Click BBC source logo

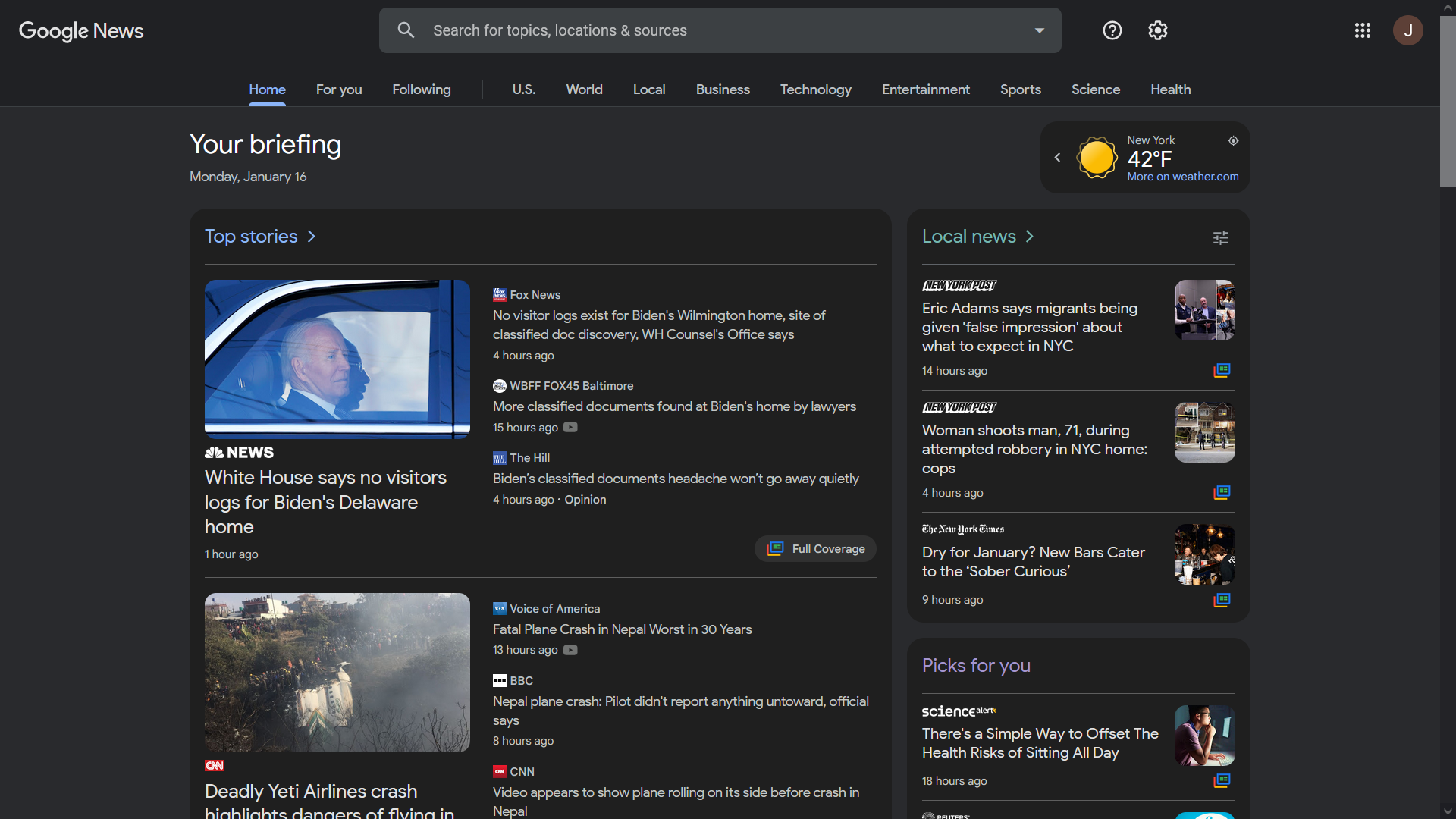500,681
